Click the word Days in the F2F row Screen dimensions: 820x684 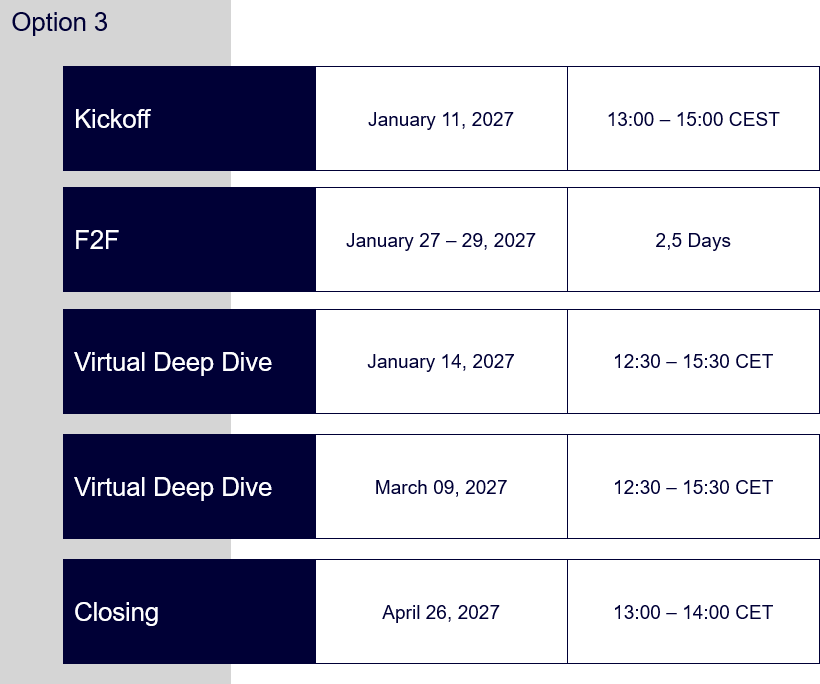tap(709, 241)
